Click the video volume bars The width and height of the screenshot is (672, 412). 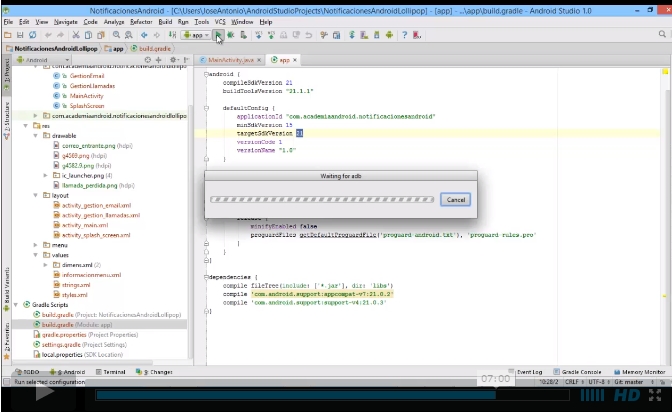pyautogui.click(x=592, y=395)
